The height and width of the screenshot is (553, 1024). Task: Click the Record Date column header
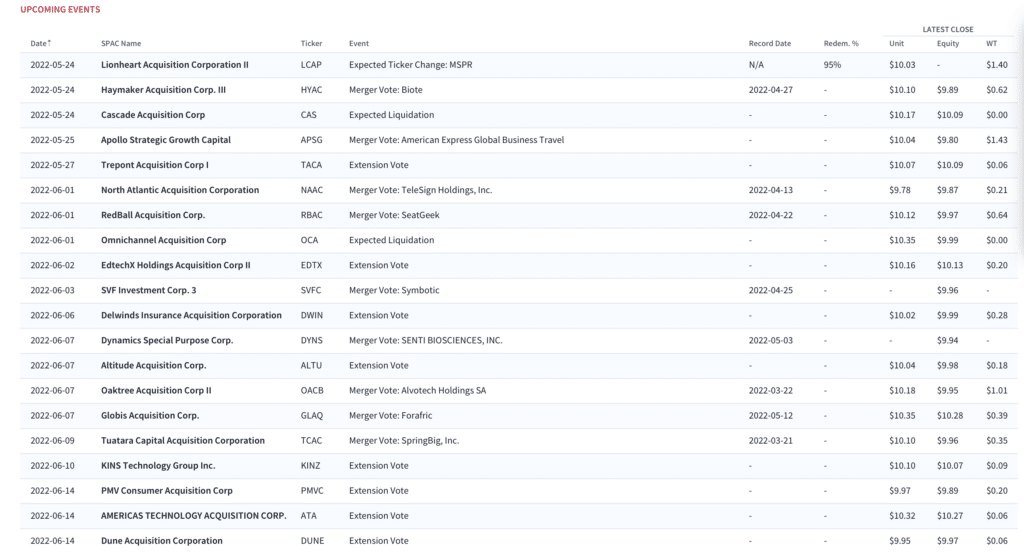[x=769, y=43]
